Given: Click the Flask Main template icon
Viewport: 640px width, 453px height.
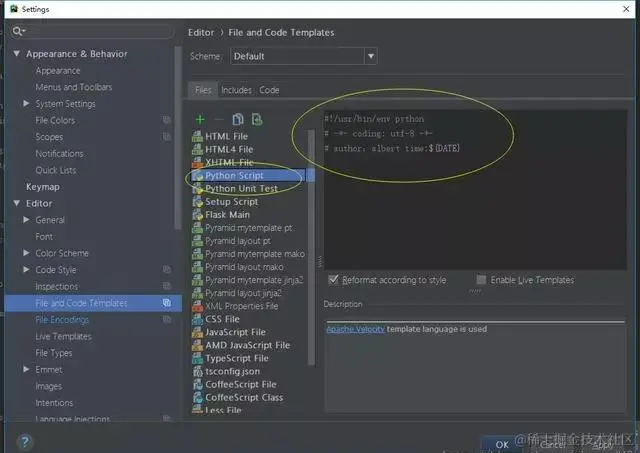Looking at the screenshot, I should pos(198,214).
